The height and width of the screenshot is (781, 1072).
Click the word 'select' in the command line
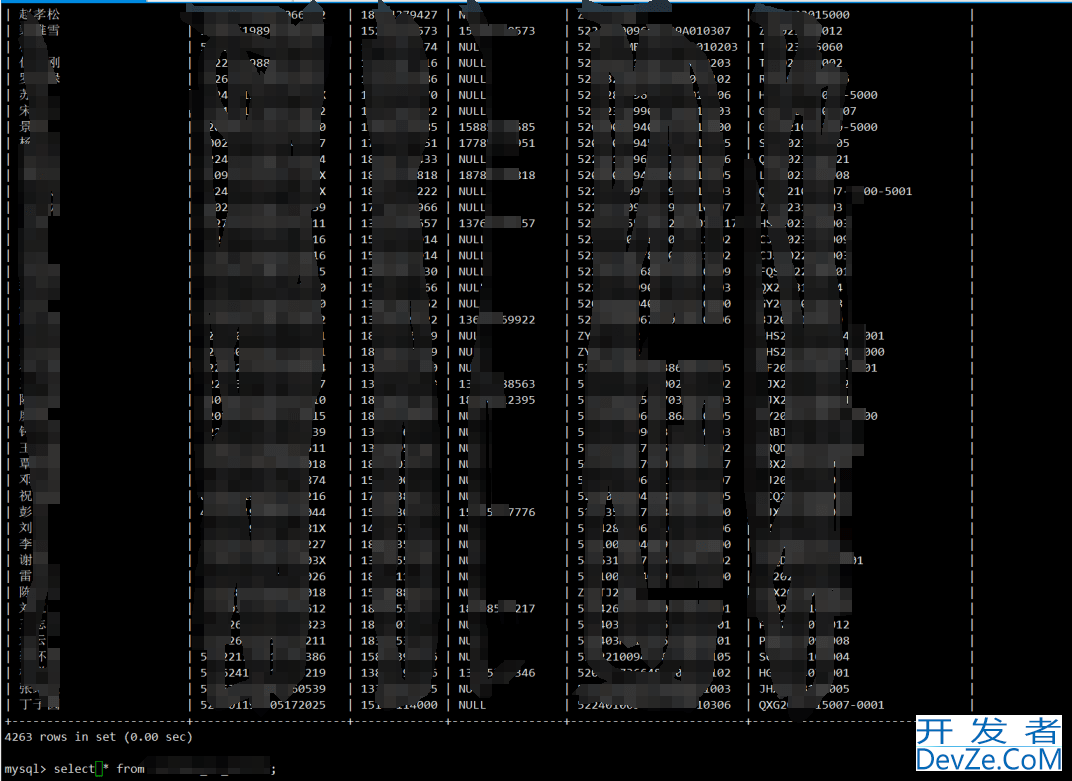pyautogui.click(x=74, y=769)
